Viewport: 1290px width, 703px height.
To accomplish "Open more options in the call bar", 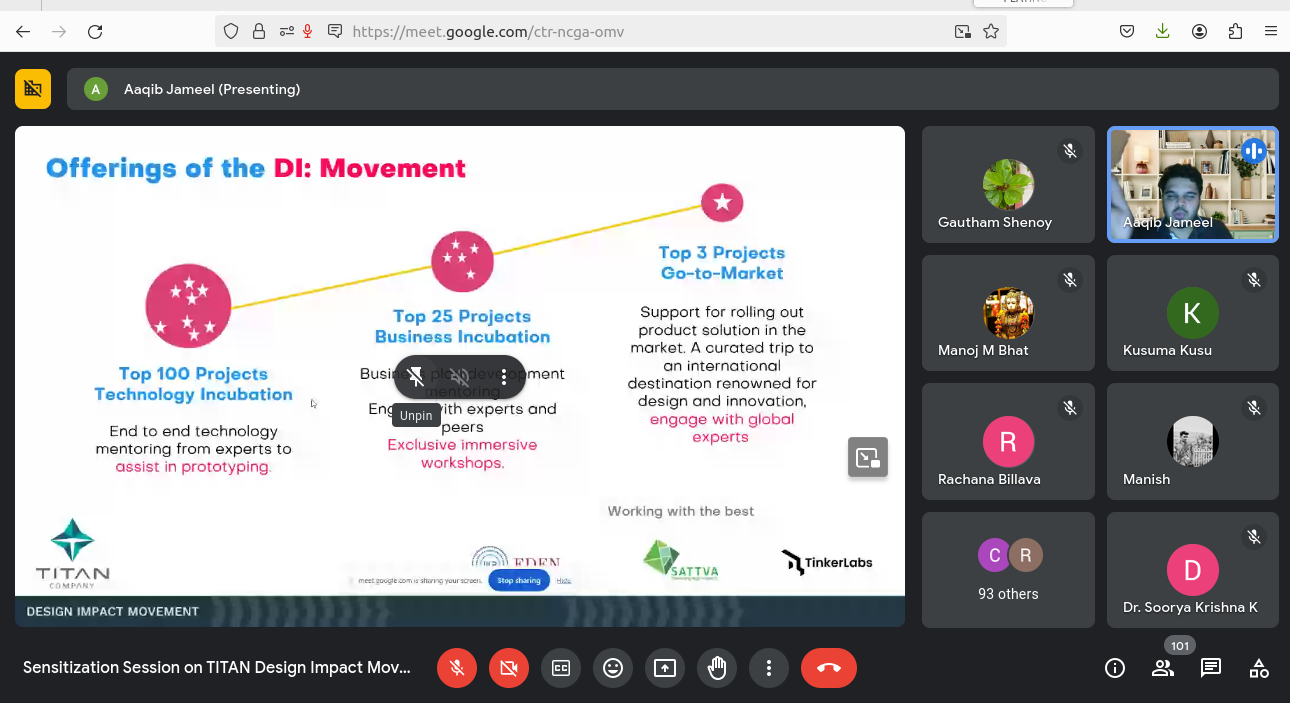I will pos(769,668).
